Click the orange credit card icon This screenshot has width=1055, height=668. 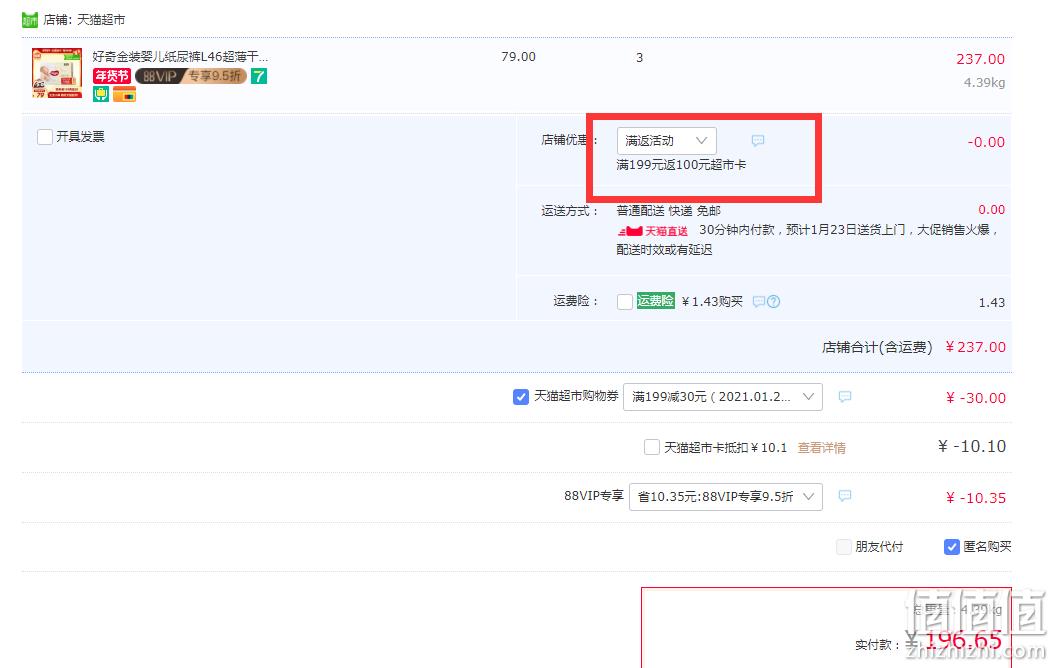pos(124,95)
